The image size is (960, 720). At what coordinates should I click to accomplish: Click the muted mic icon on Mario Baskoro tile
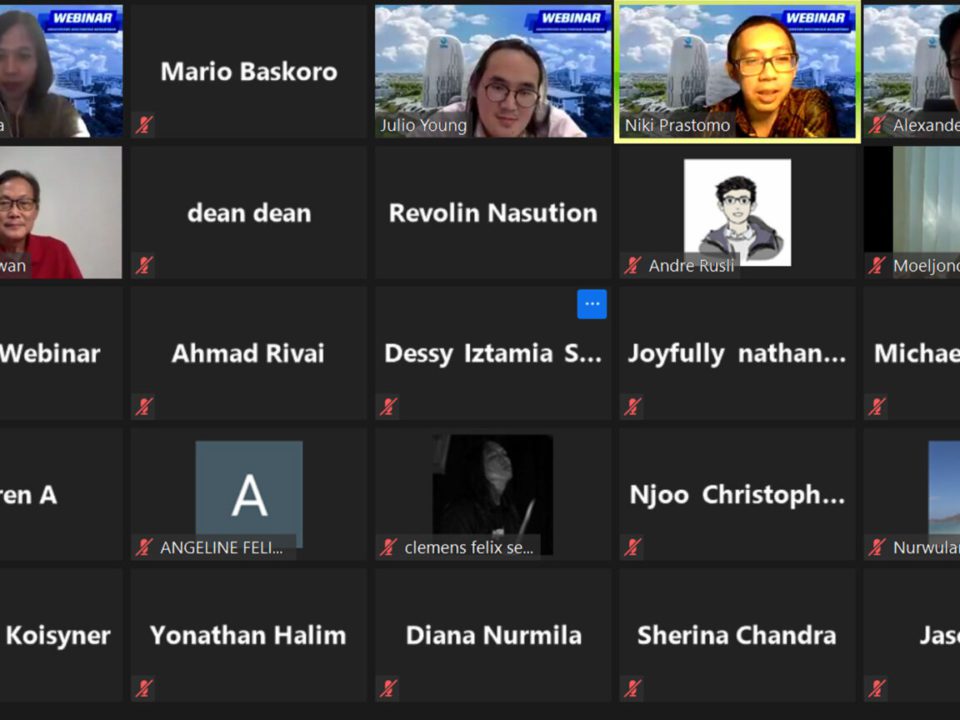[x=144, y=125]
